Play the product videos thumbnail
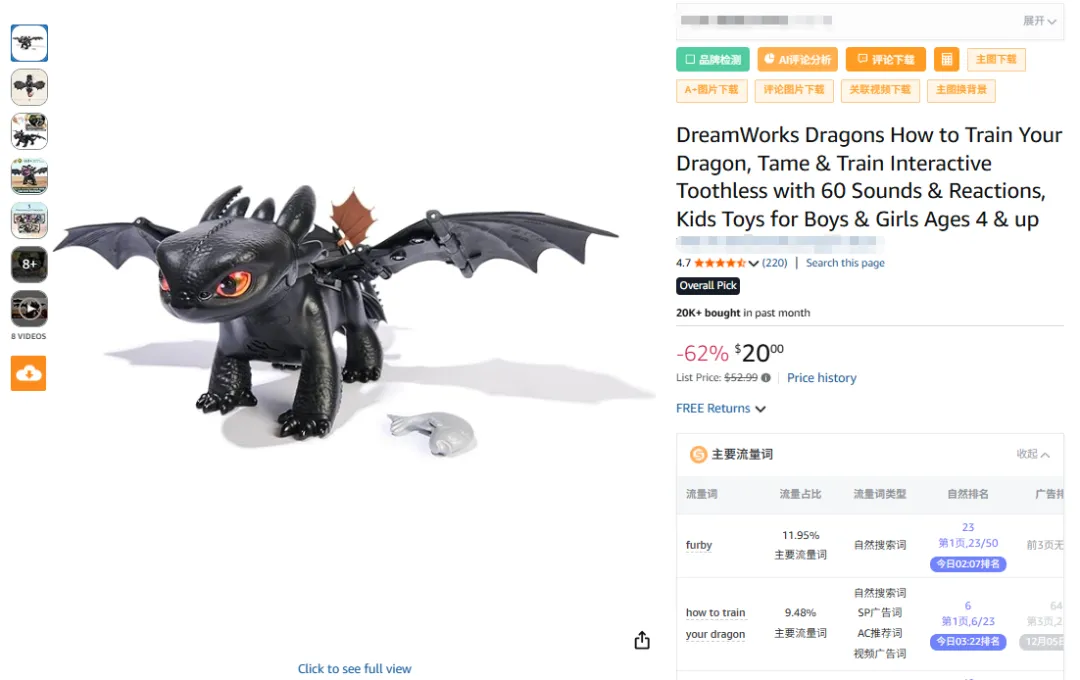 (x=29, y=309)
